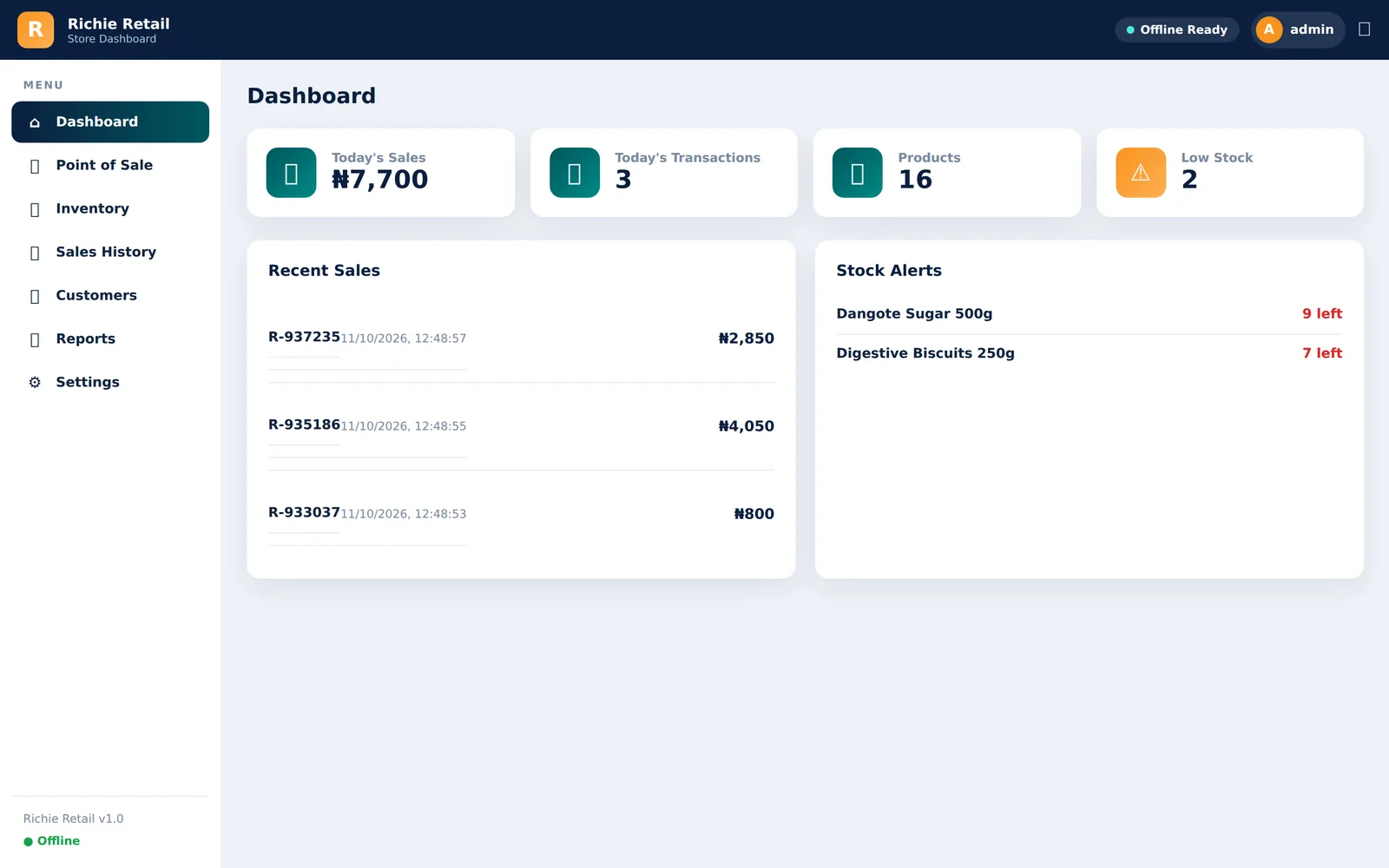Click the 11/10/2026, 12:48:55 timestamp
Image resolution: width=1389 pixels, height=868 pixels.
point(404,426)
